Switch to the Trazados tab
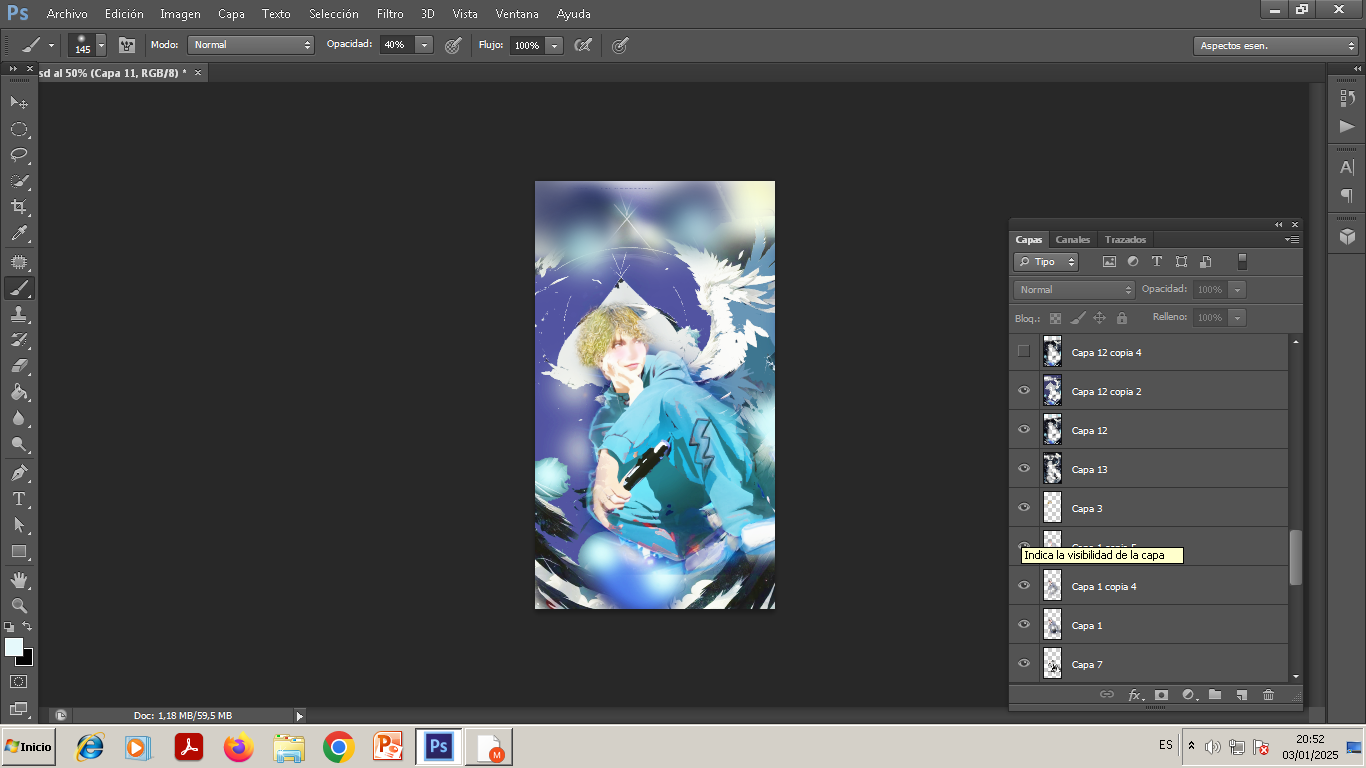The image size is (1366, 768). click(x=1125, y=240)
